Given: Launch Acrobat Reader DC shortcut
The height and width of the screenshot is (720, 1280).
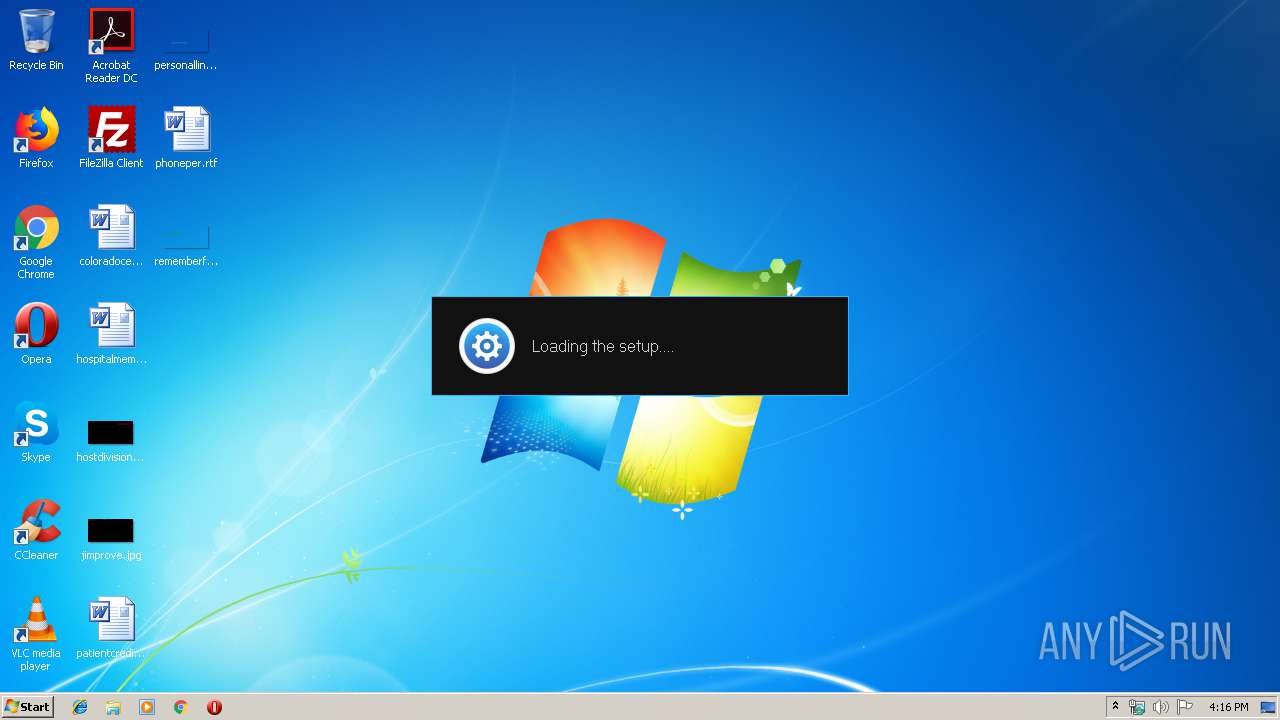Looking at the screenshot, I should (111, 45).
